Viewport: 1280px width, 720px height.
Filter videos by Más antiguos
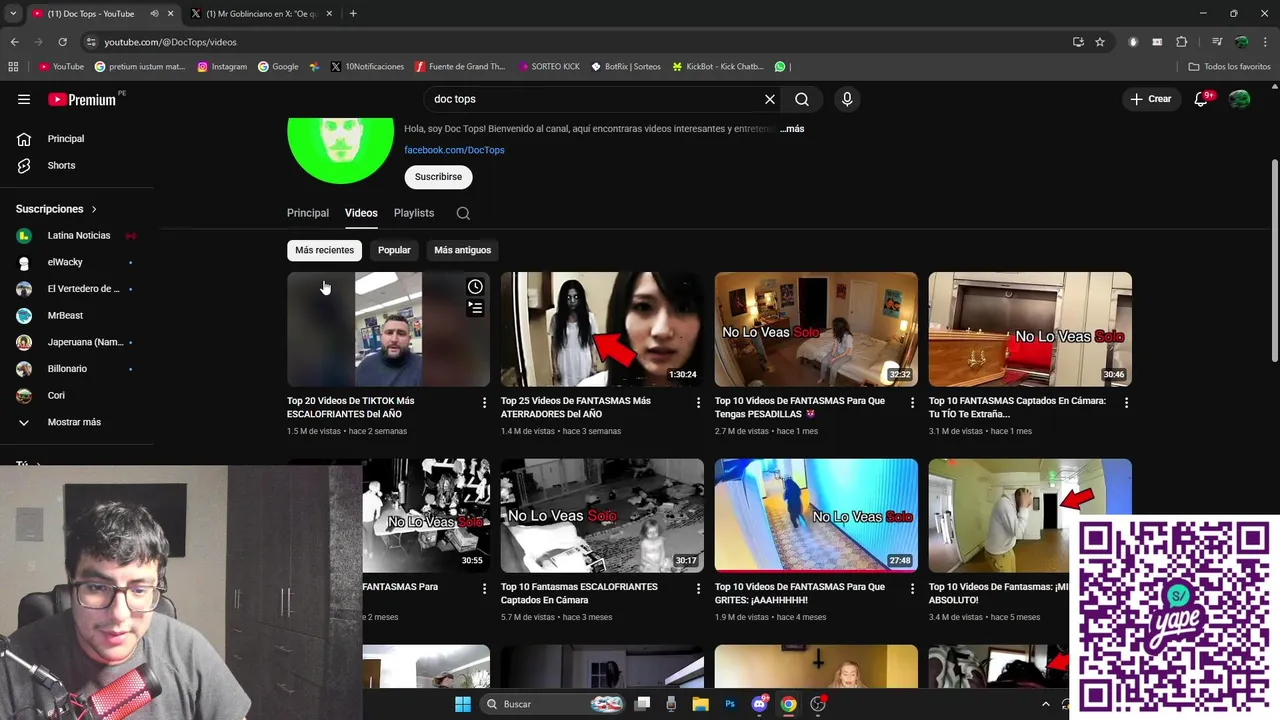462,250
